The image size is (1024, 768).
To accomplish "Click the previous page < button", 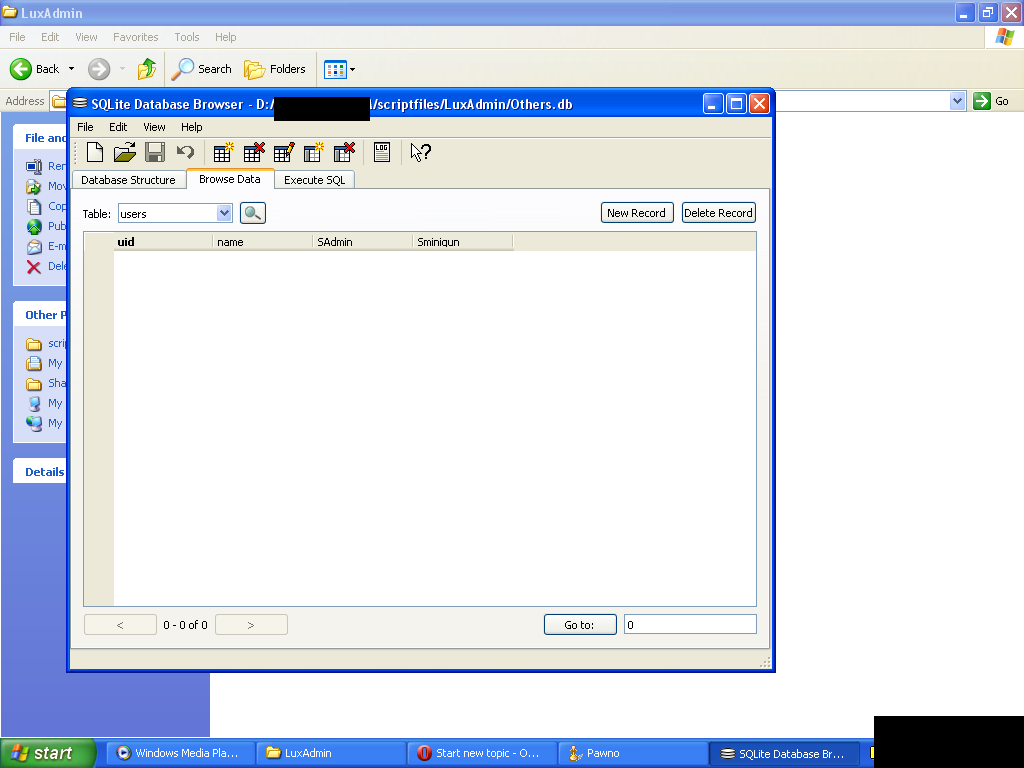I will [x=120, y=624].
